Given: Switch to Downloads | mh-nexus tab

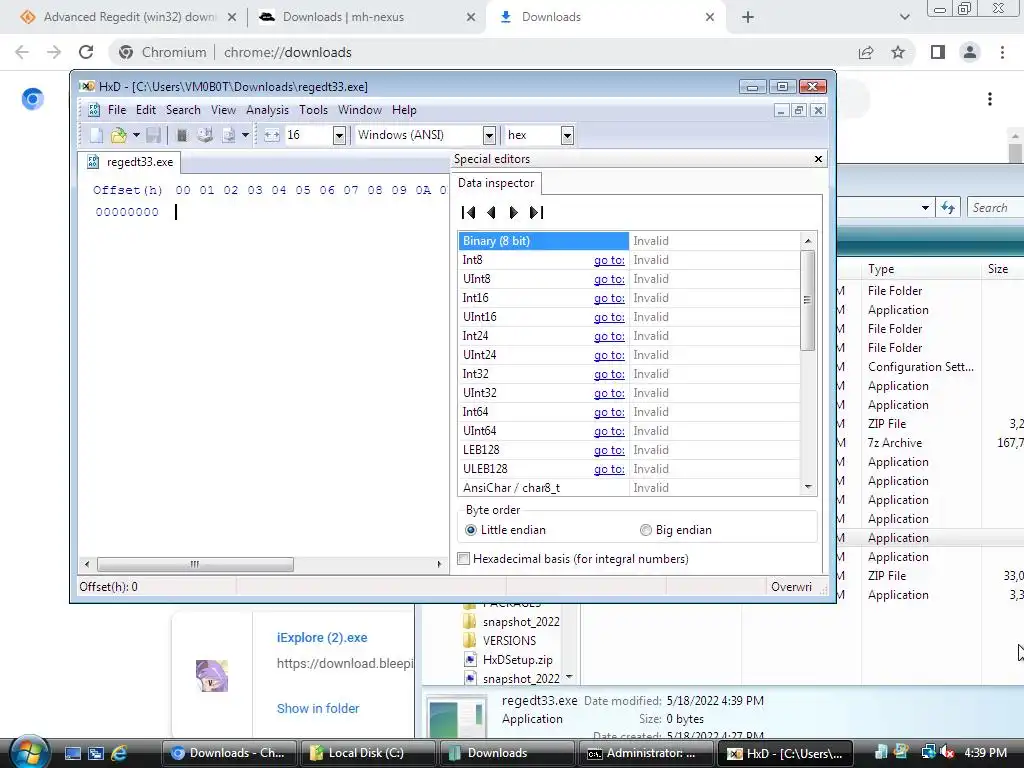Looking at the screenshot, I should [365, 17].
